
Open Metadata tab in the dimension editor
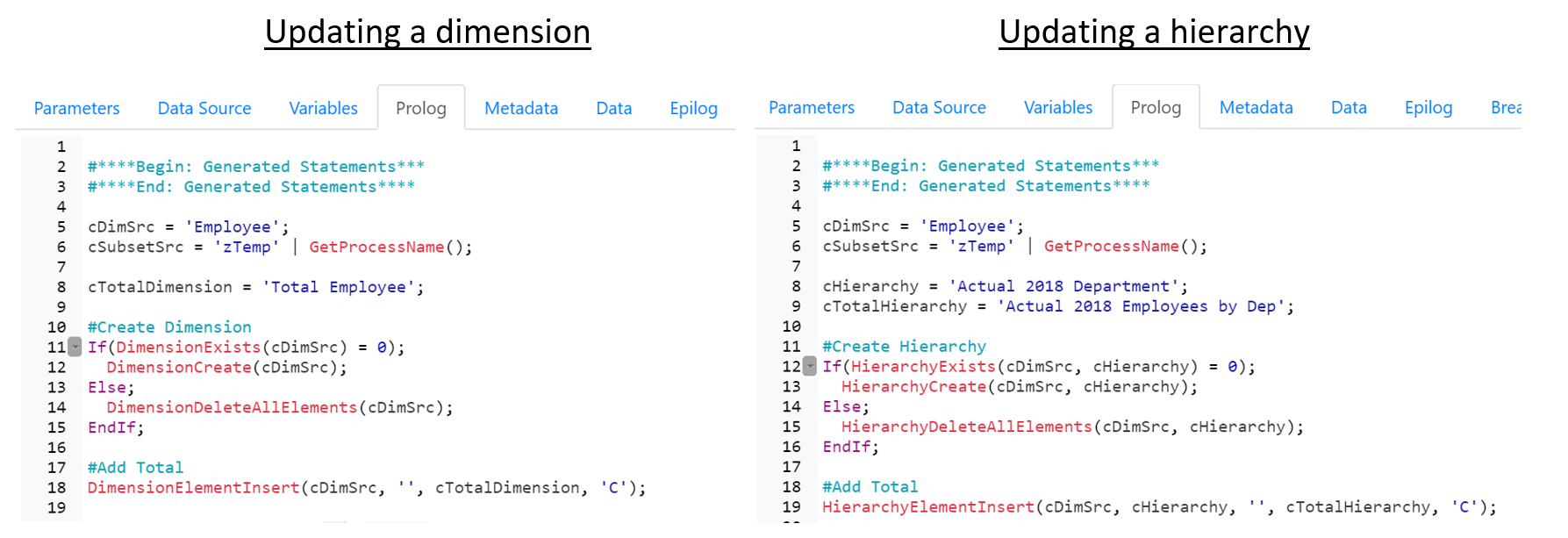click(x=521, y=108)
